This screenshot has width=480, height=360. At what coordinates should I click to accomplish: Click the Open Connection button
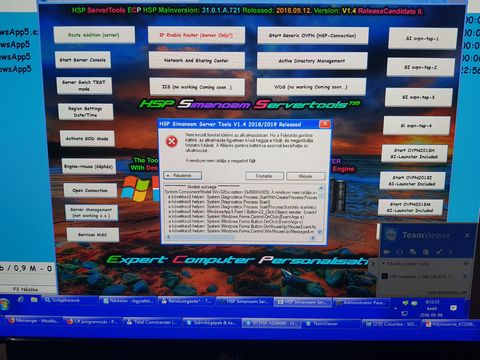90,191
